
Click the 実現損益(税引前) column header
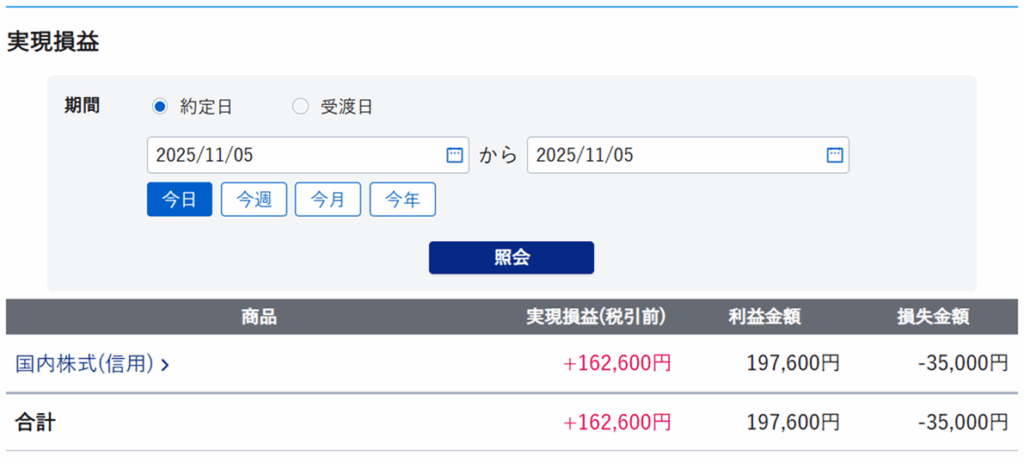[596, 318]
